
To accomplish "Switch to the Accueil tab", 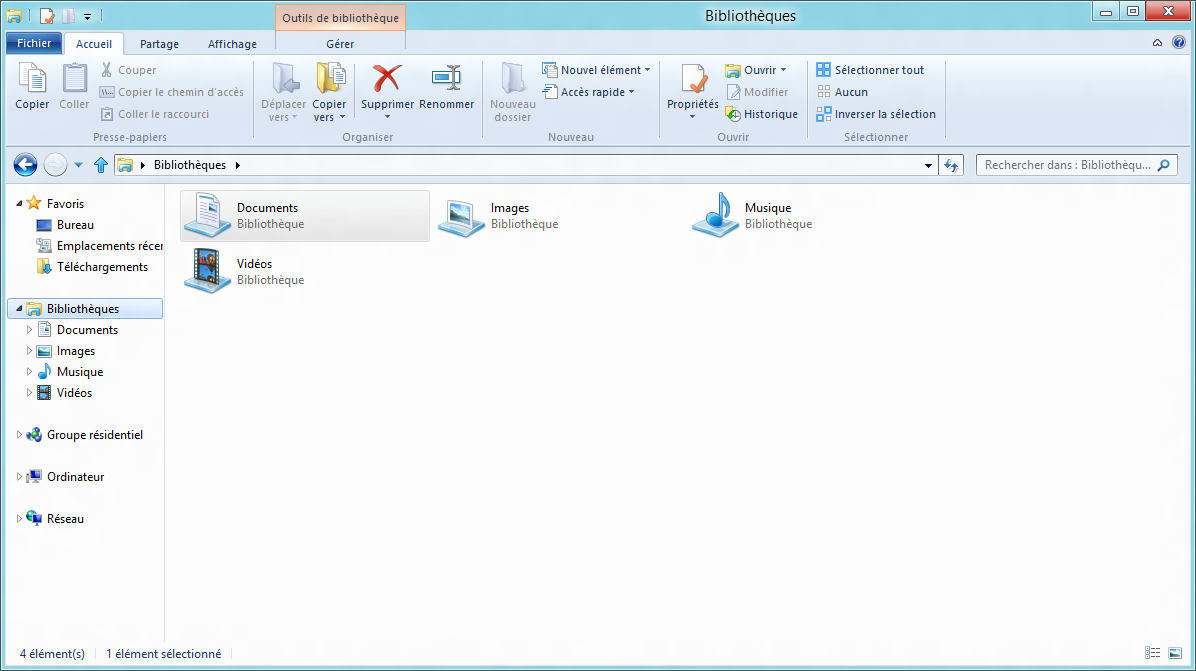I will (94, 43).
